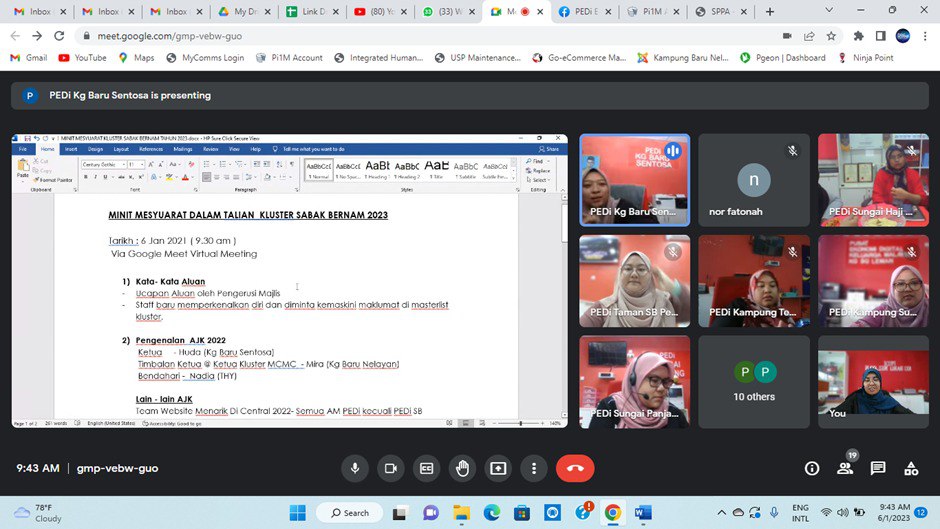Screen dimensions: 940x529
Task: Toggle closed captions button
Action: tap(427, 468)
